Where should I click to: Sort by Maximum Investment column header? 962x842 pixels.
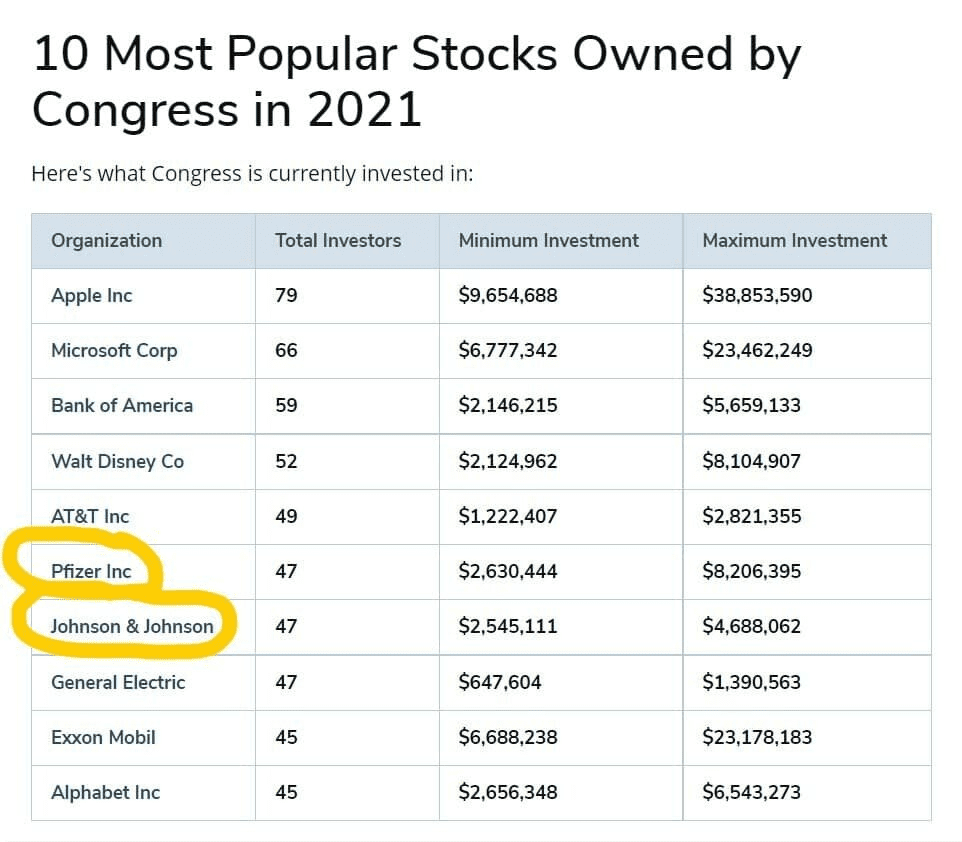[x=795, y=241]
